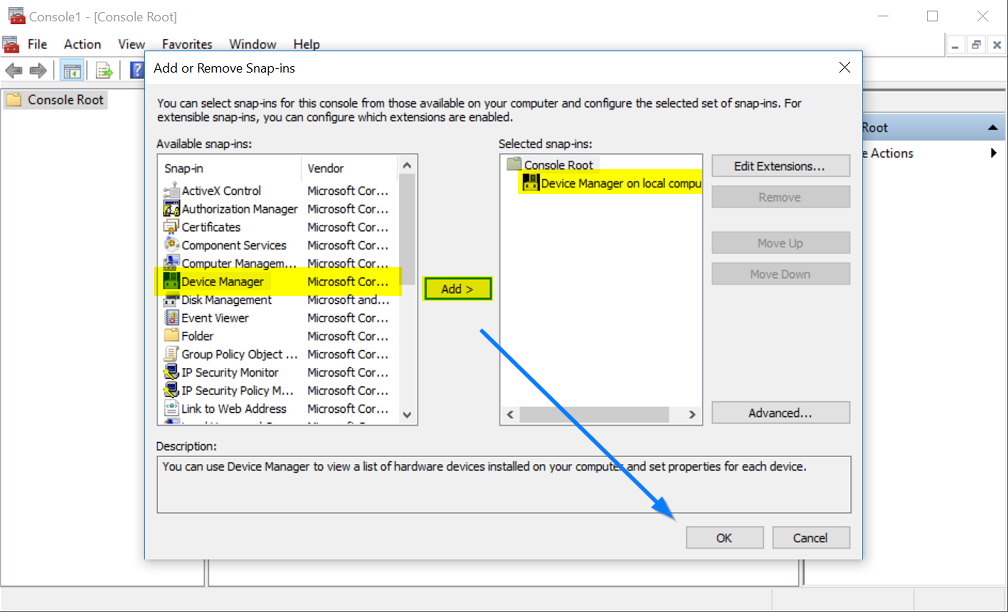Viewport: 1008px width, 612px height.
Task: Collapse the Actions pane section with the up arrow
Action: coord(993,128)
